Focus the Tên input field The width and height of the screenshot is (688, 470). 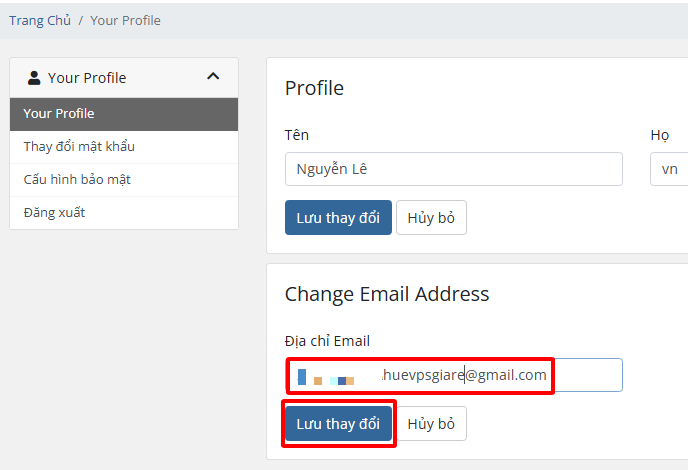click(454, 169)
